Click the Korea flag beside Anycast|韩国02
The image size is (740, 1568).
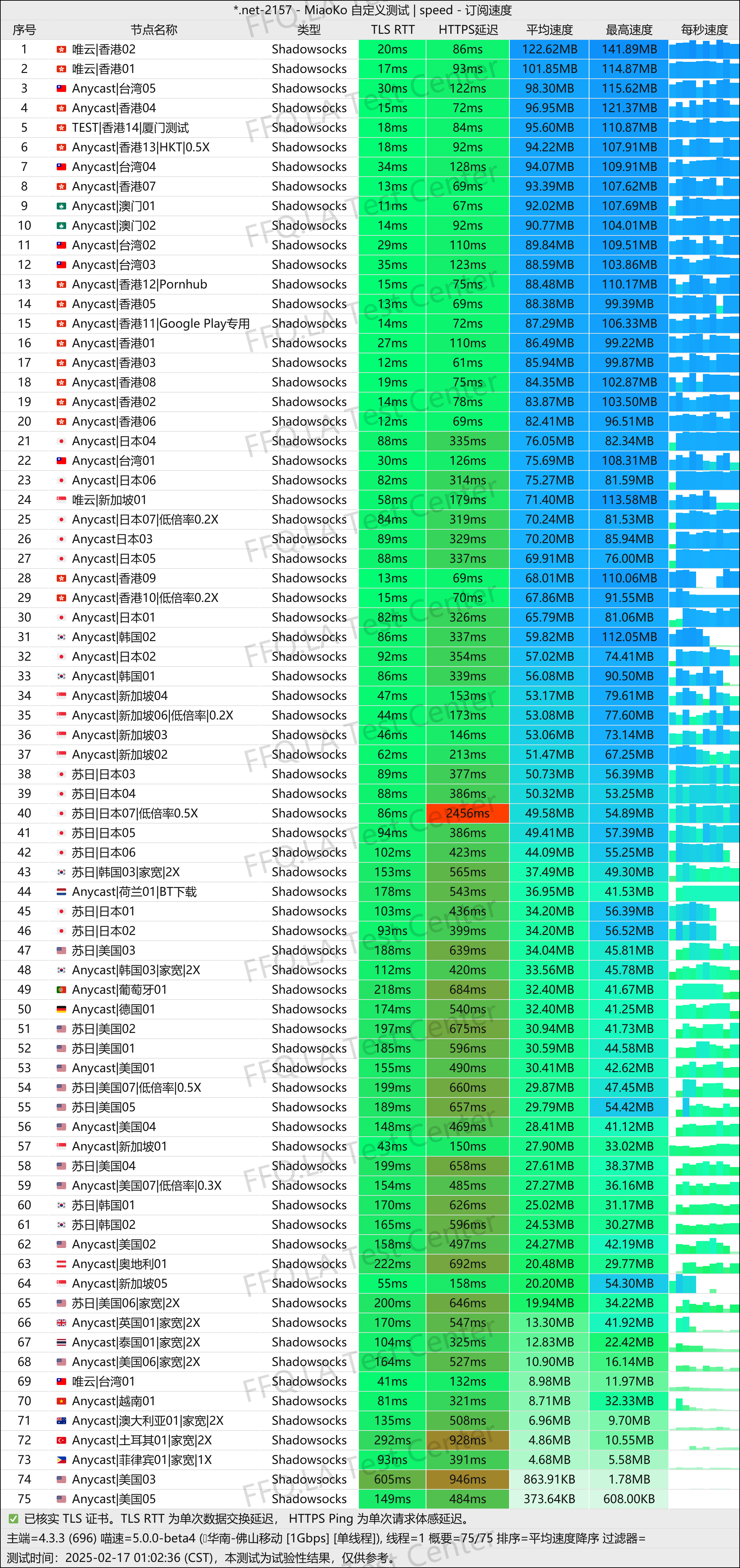pyautogui.click(x=61, y=637)
